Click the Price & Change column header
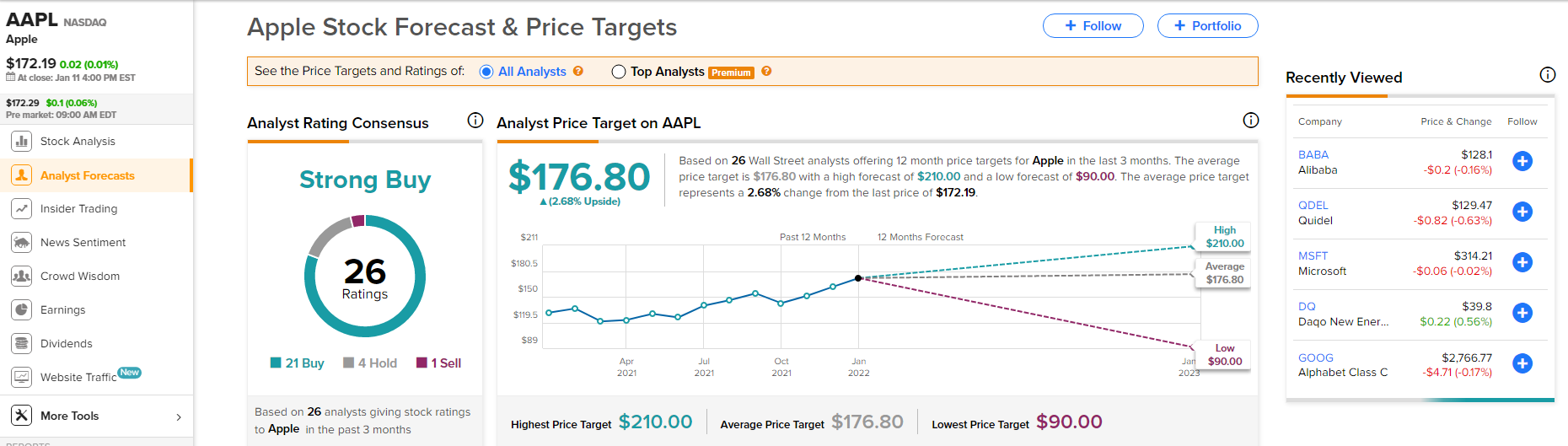1568x446 pixels. pos(1456,121)
